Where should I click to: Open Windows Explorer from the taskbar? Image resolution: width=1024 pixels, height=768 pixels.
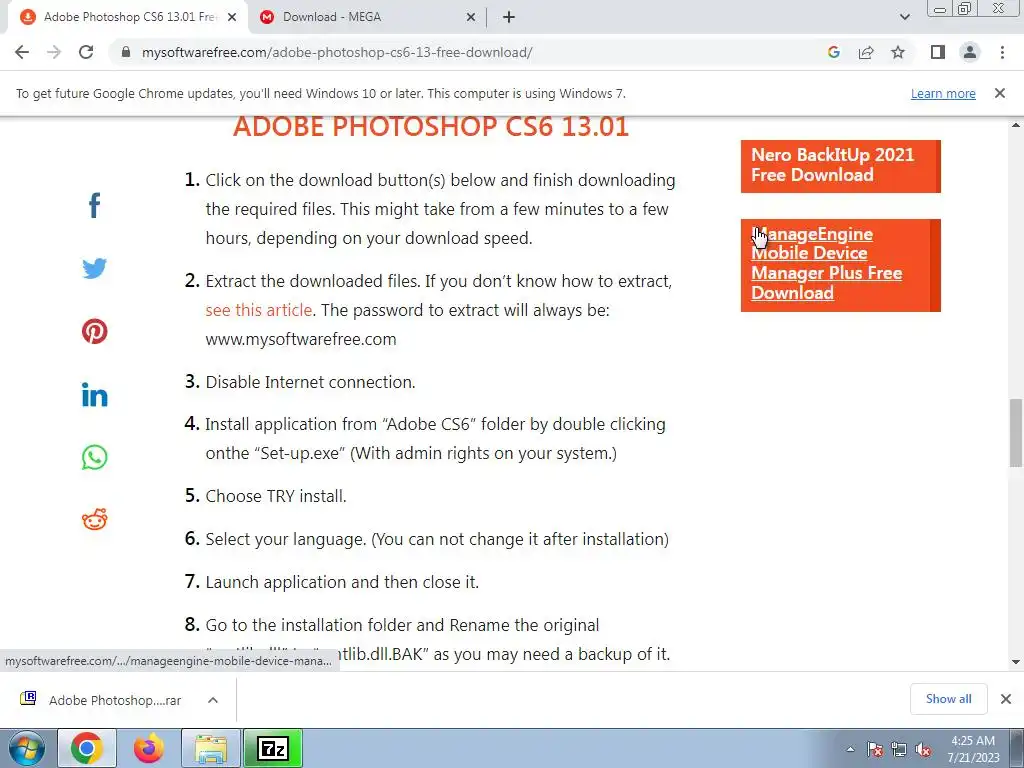coord(210,748)
